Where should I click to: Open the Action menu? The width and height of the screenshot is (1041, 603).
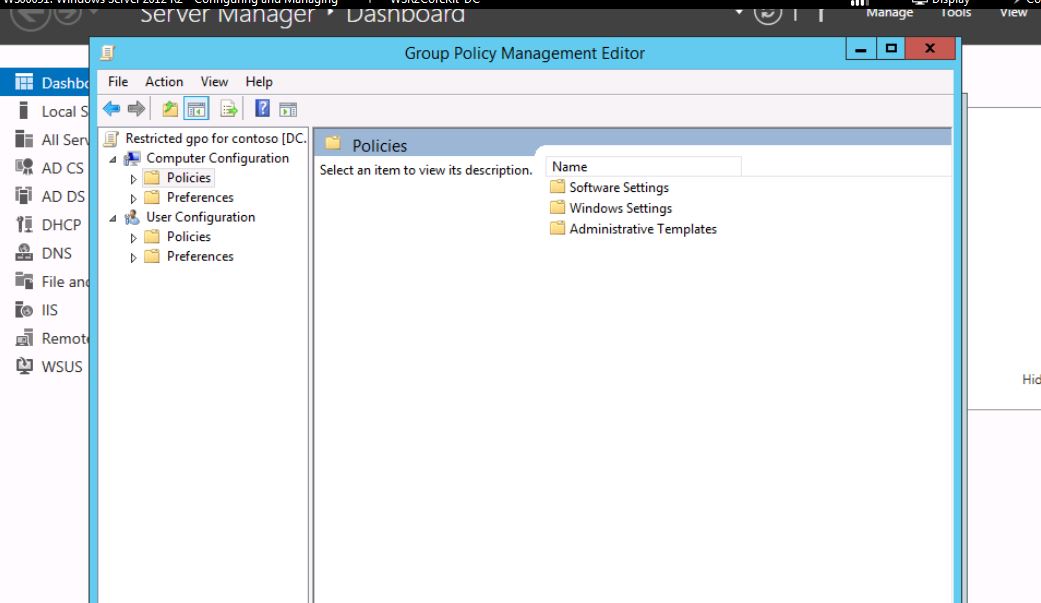coord(164,82)
